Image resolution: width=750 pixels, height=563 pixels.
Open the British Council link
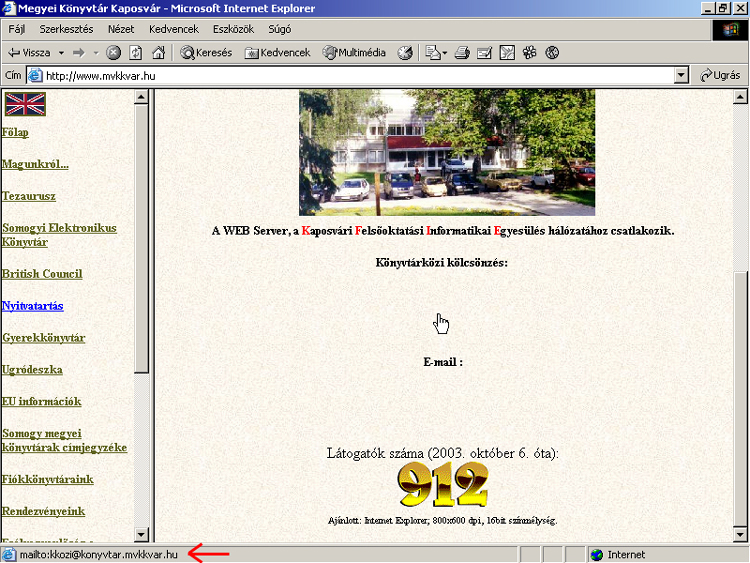(x=42, y=274)
